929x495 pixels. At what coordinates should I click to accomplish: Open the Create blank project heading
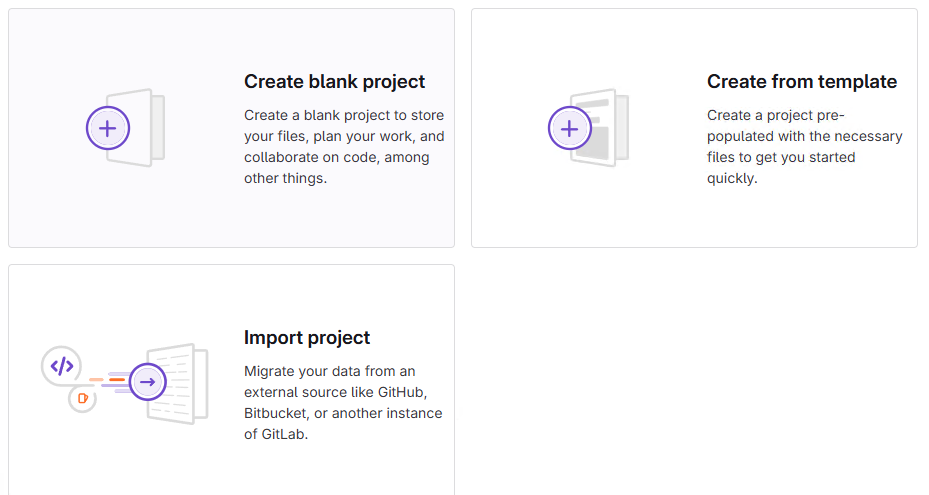click(x=334, y=82)
